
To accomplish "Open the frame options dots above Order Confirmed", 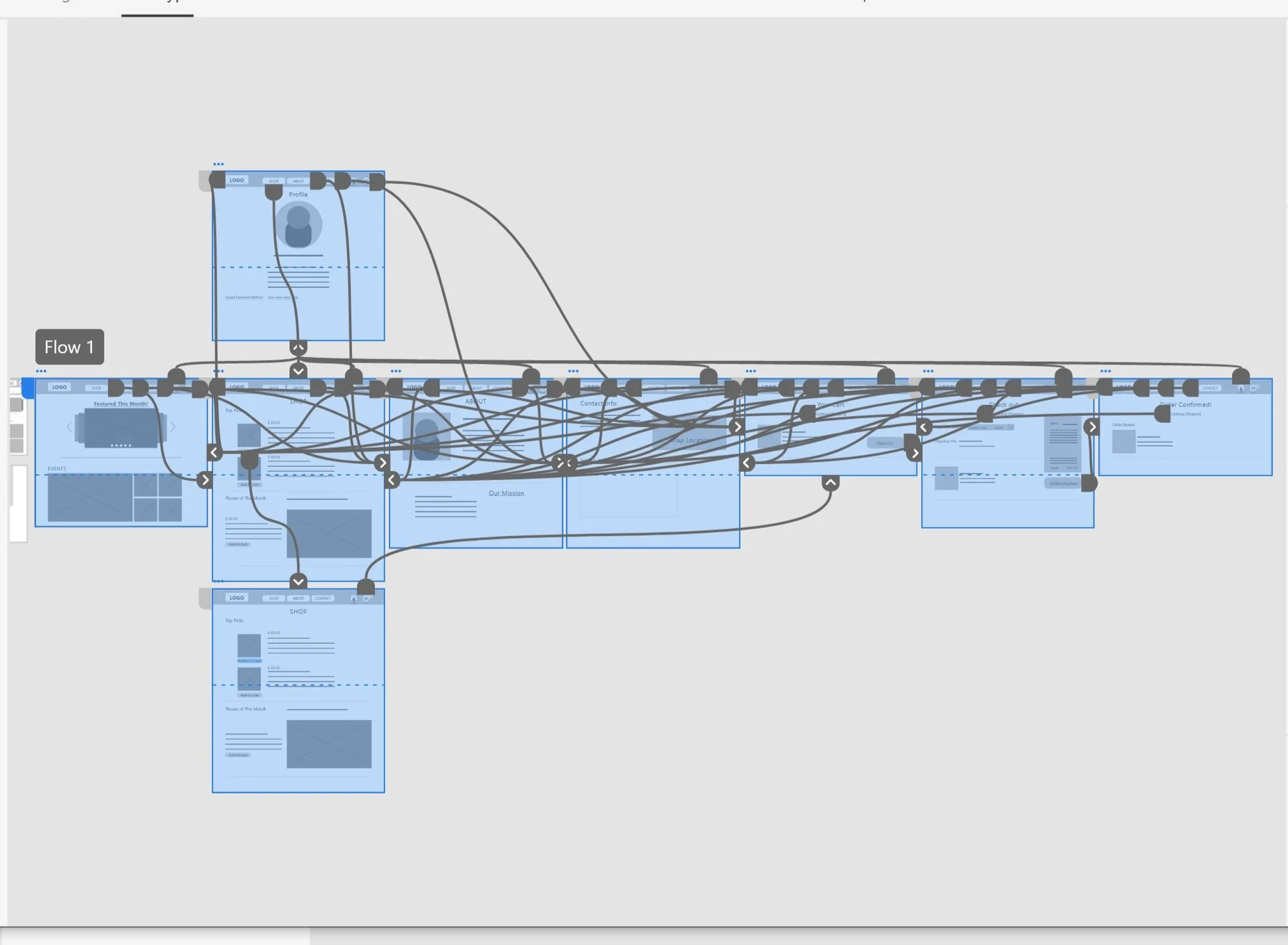I will coord(1105,371).
